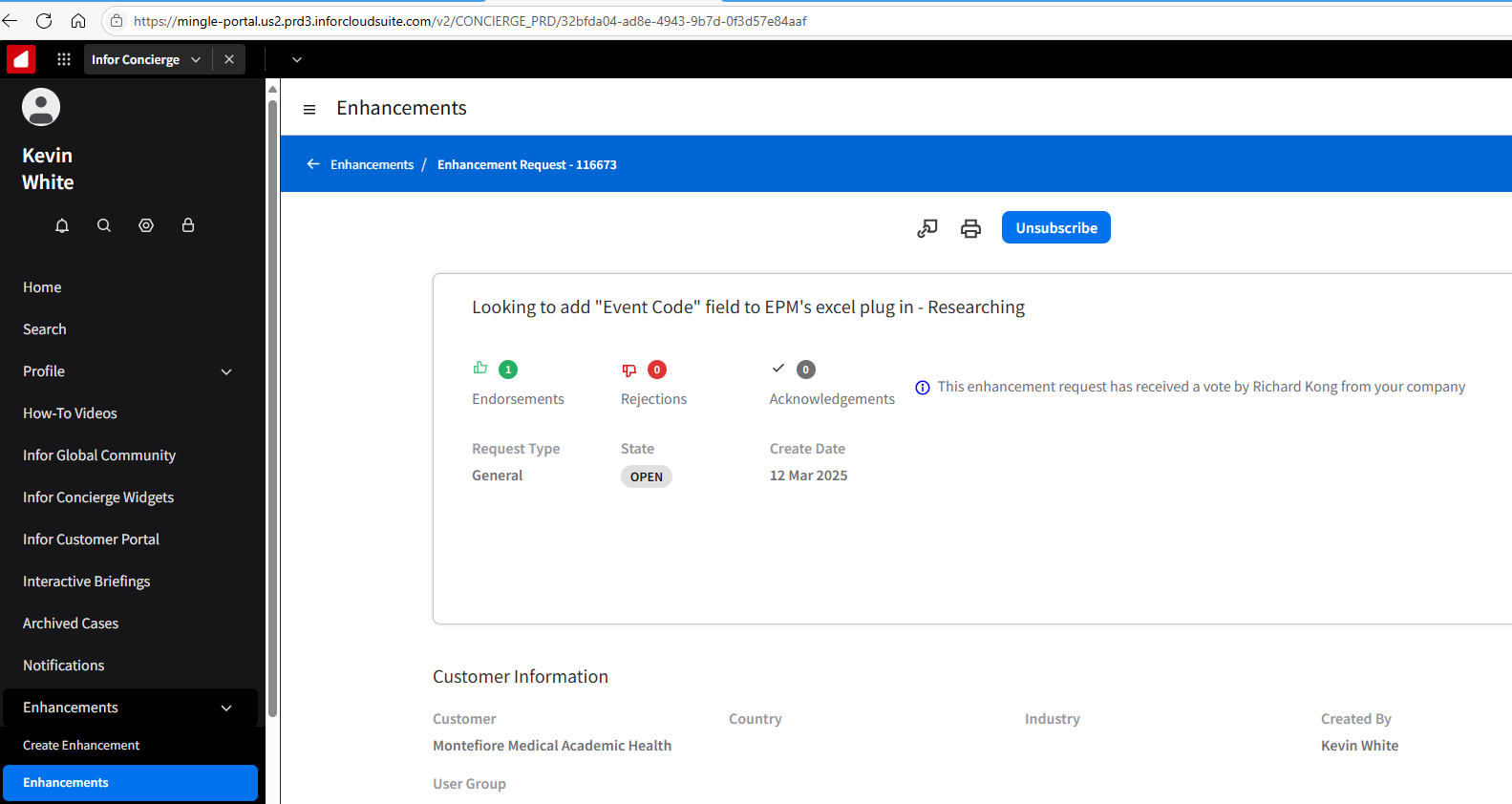Click the OPEN state badge
The height and width of the screenshot is (804, 1512).
(647, 476)
